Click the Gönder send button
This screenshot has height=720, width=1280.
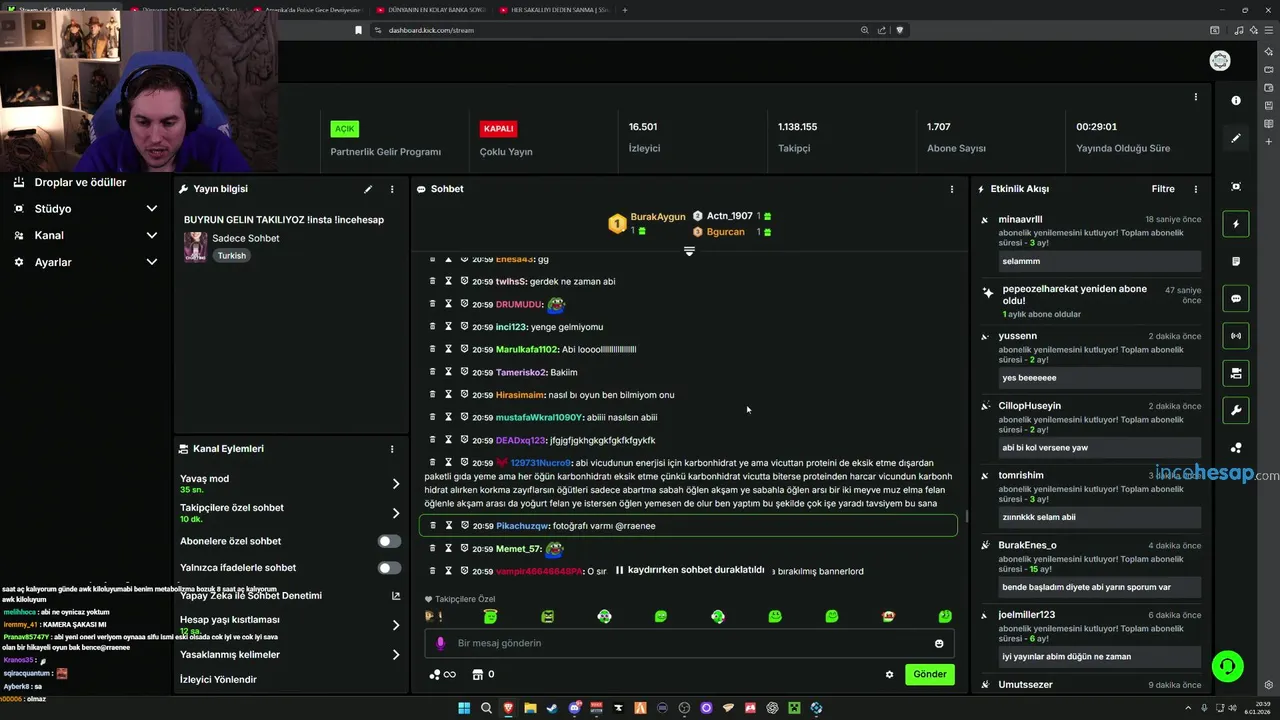(929, 674)
